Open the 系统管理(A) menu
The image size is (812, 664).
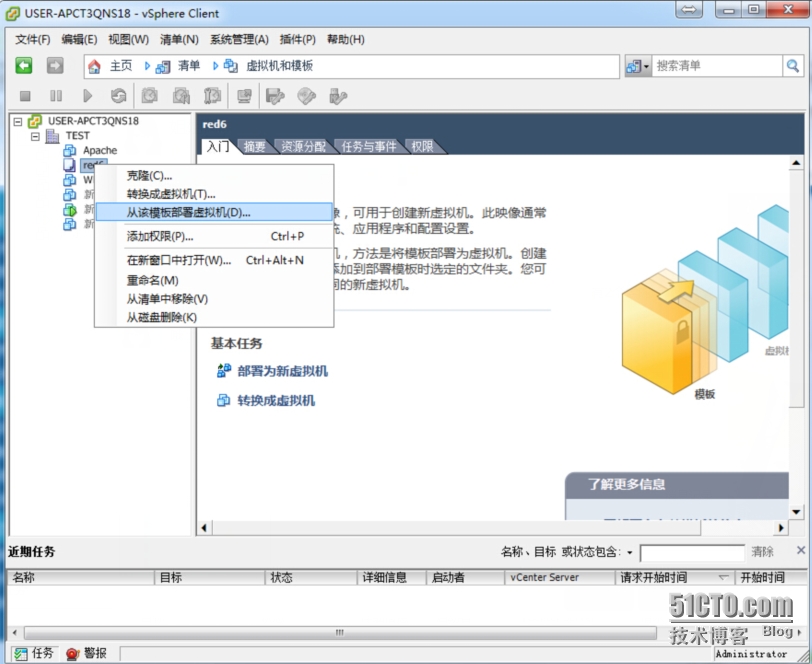(239, 39)
